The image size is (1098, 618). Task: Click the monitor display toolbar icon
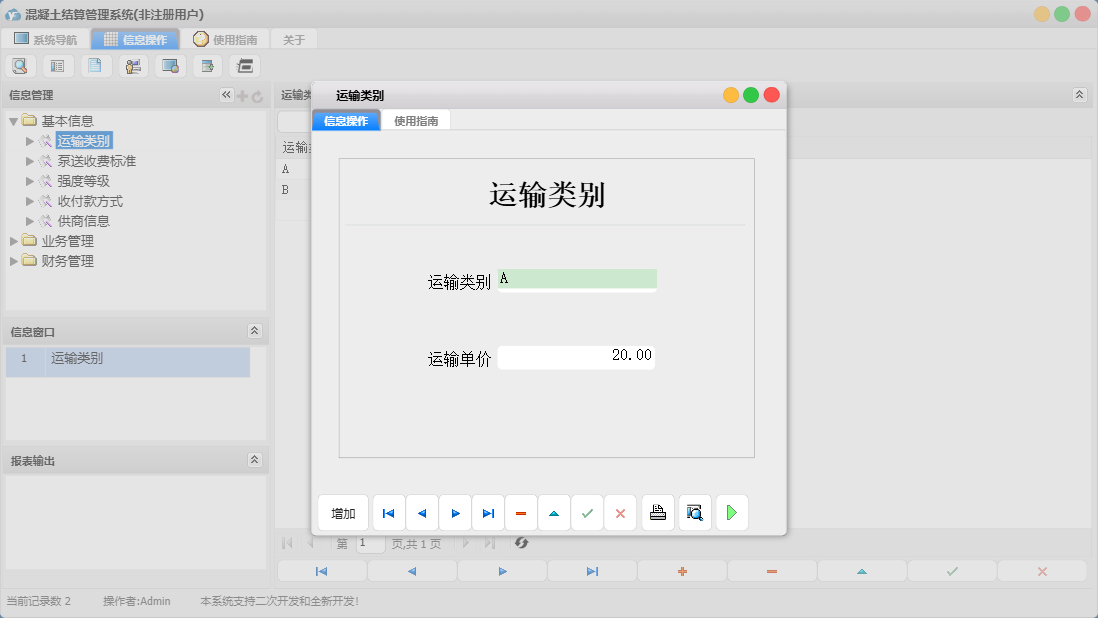click(170, 65)
